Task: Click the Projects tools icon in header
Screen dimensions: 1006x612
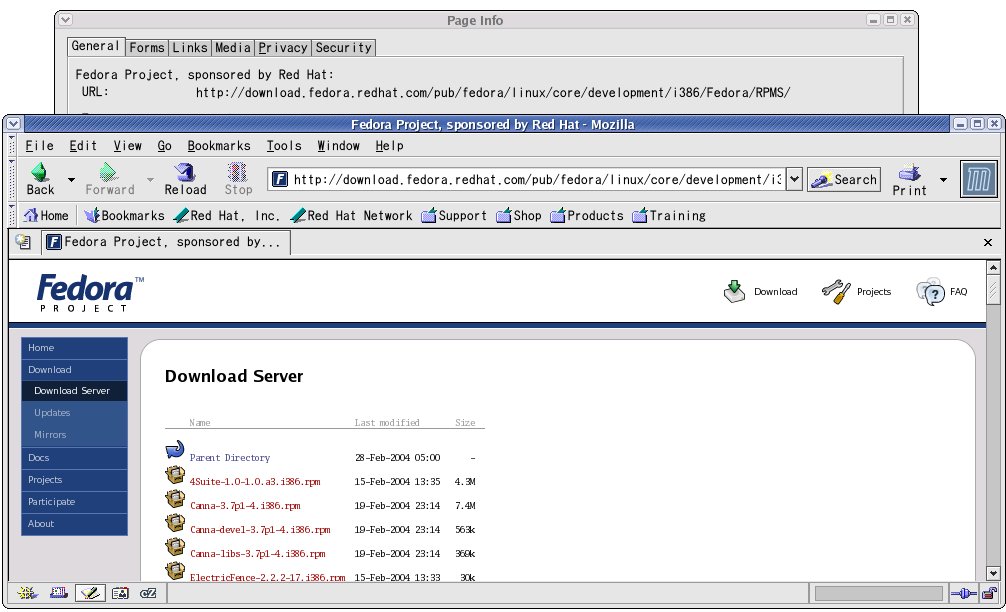Action: (835, 291)
